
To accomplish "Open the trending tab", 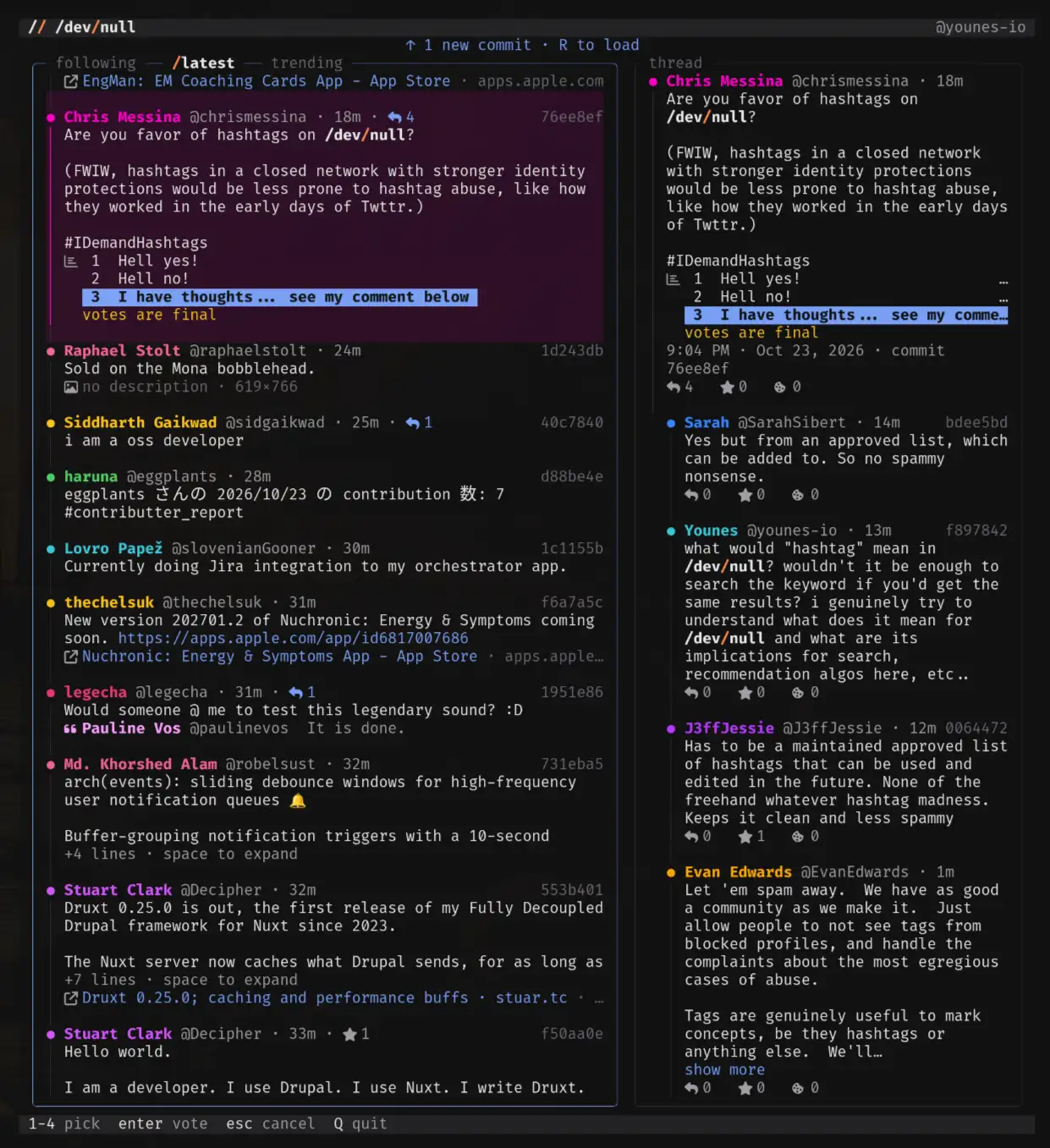I will click(x=307, y=63).
